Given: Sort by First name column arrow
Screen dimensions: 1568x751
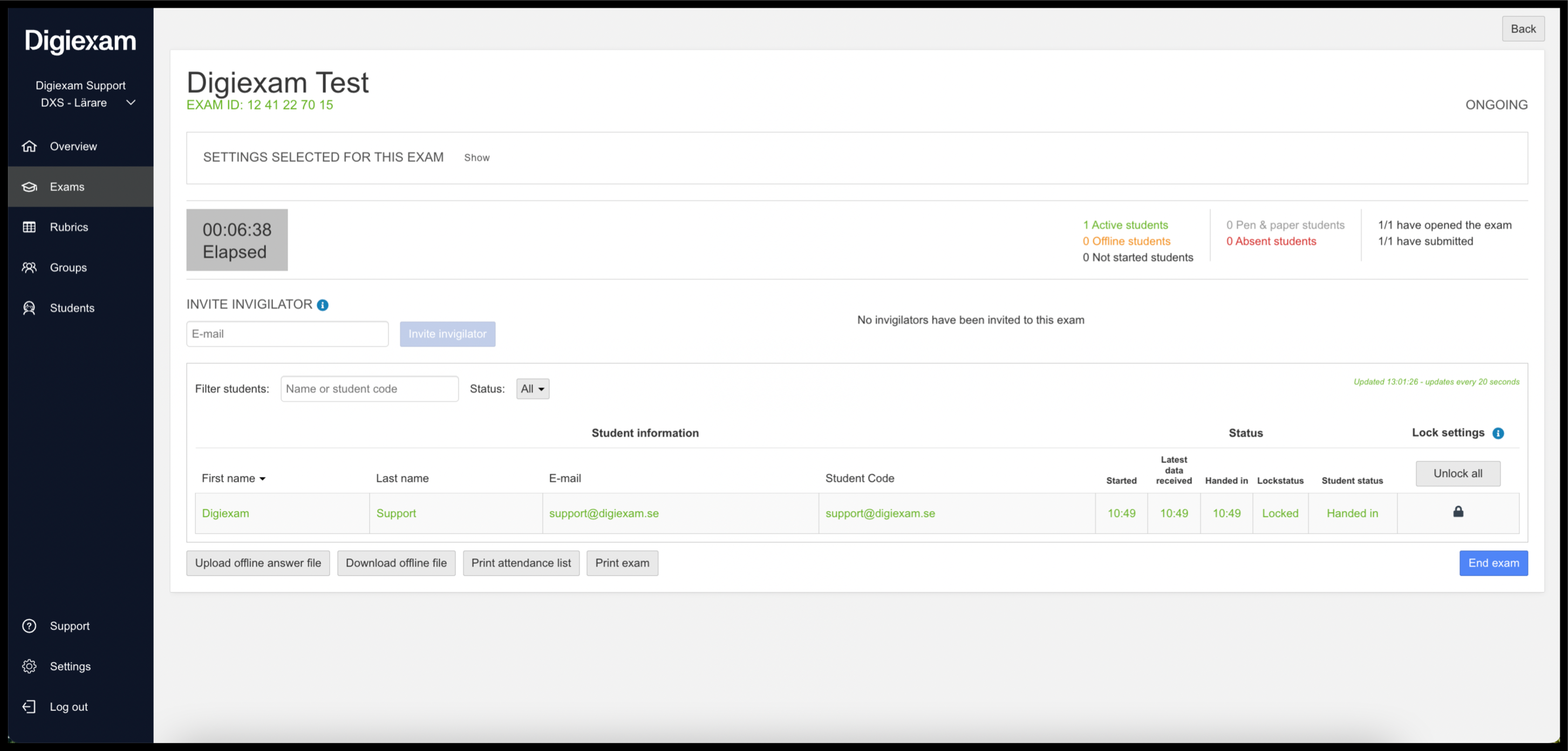Looking at the screenshot, I should pos(262,479).
